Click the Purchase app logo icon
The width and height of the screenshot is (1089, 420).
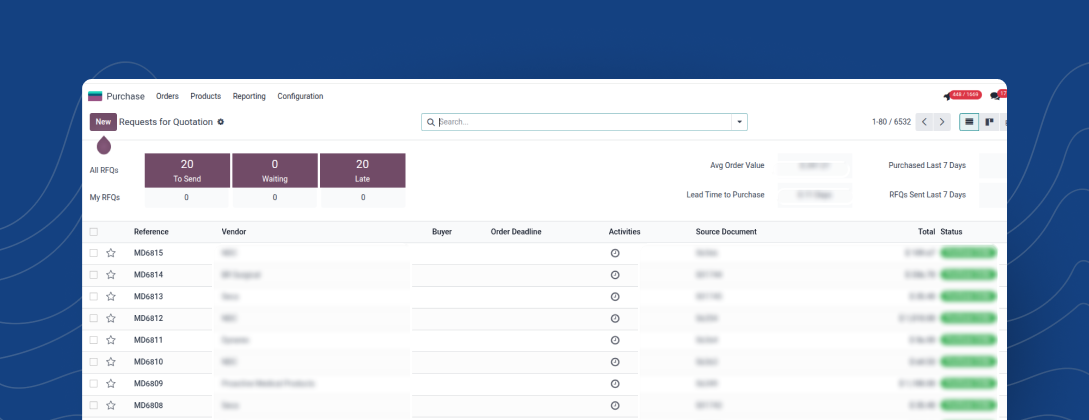pos(95,97)
